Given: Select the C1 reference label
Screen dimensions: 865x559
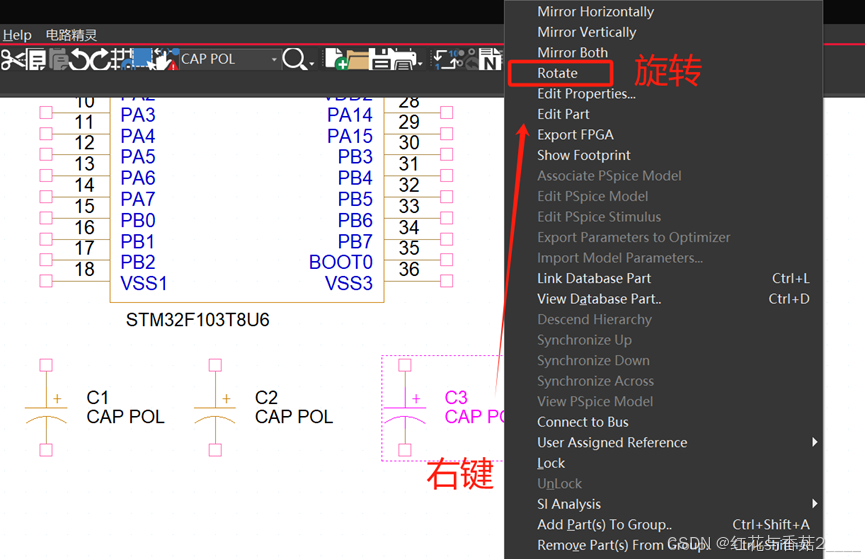Looking at the screenshot, I should pos(98,397).
